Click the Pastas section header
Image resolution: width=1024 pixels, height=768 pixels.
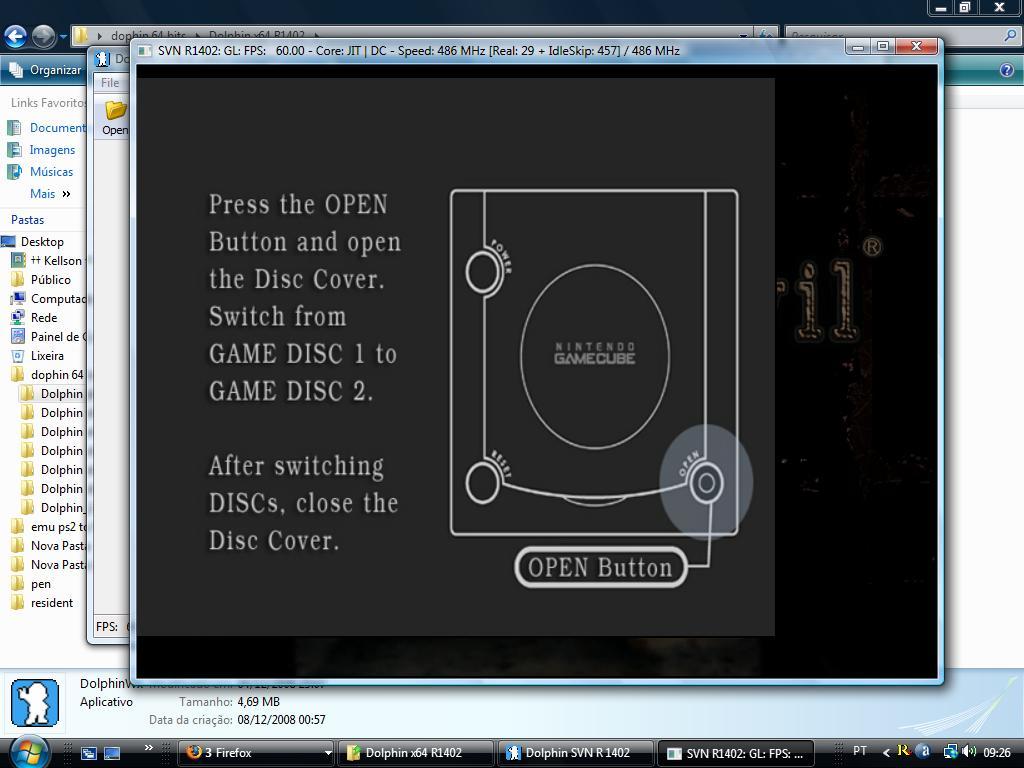click(x=27, y=219)
